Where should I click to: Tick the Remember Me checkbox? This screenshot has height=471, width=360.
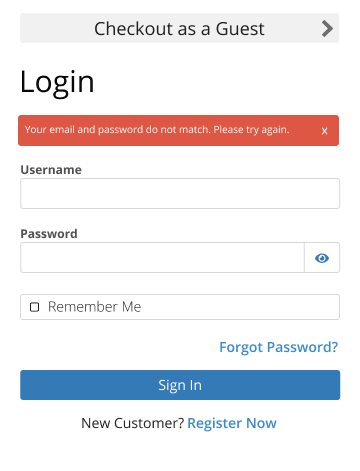35,307
